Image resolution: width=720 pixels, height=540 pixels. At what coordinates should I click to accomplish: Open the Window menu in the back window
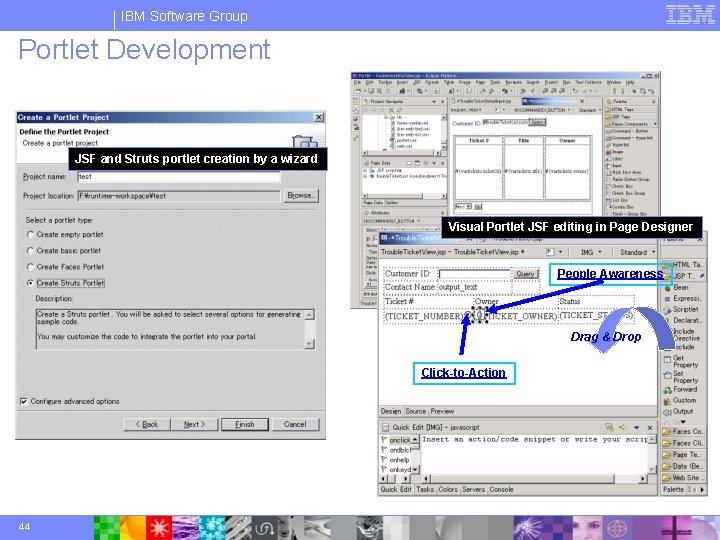(613, 82)
